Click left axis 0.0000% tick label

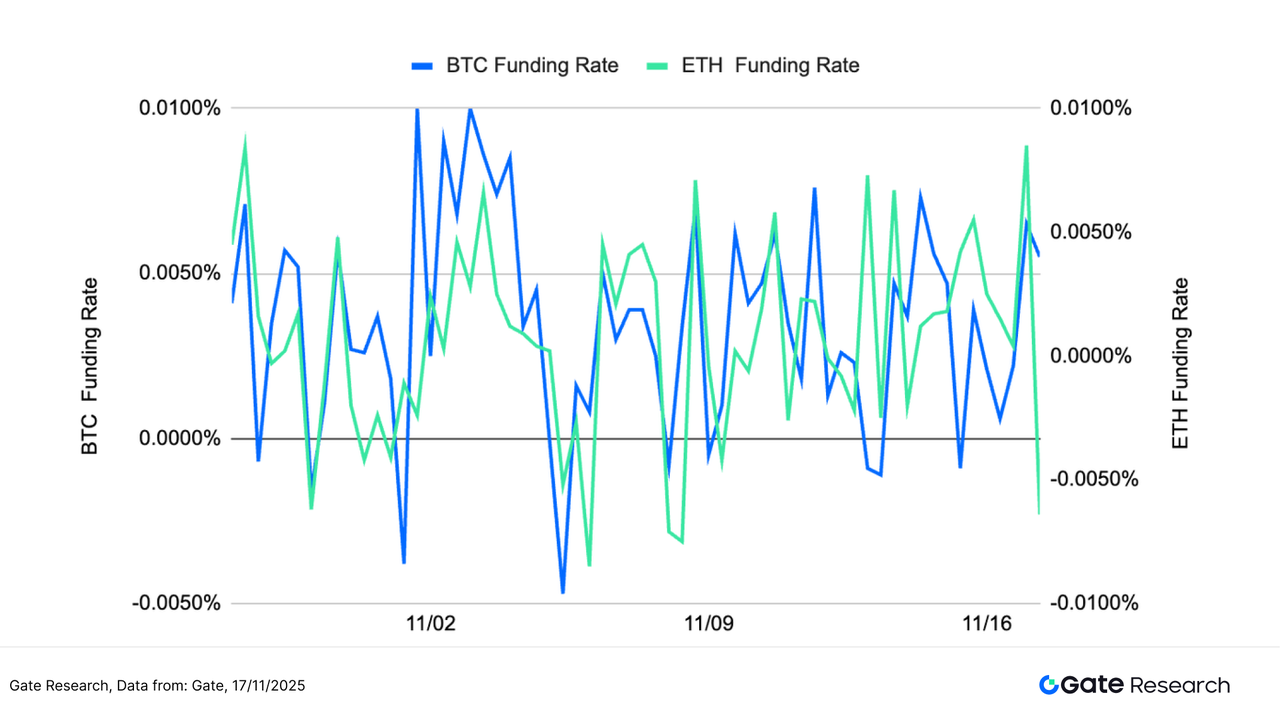[x=176, y=438]
